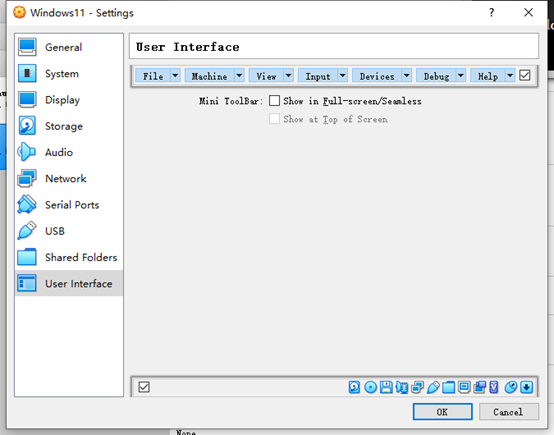Toggle the File menu button

click(153, 76)
